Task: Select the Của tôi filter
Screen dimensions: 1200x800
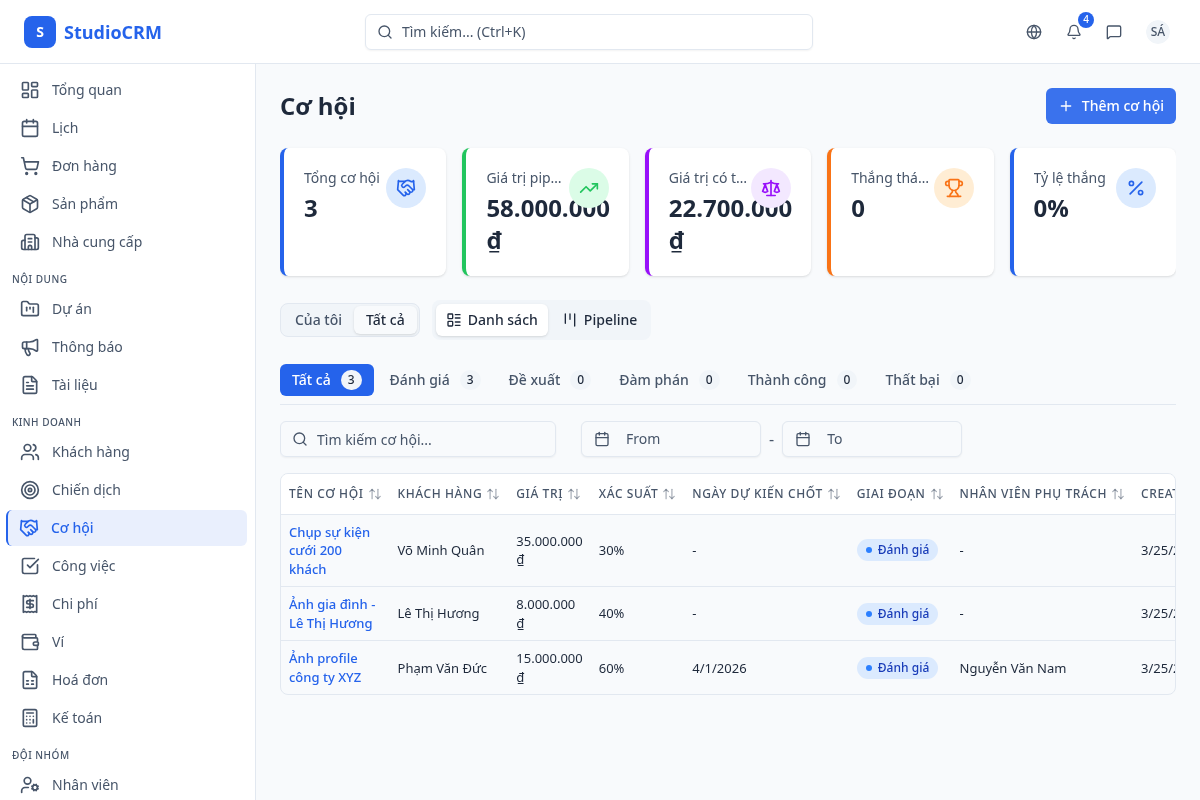Action: pyautogui.click(x=317, y=319)
